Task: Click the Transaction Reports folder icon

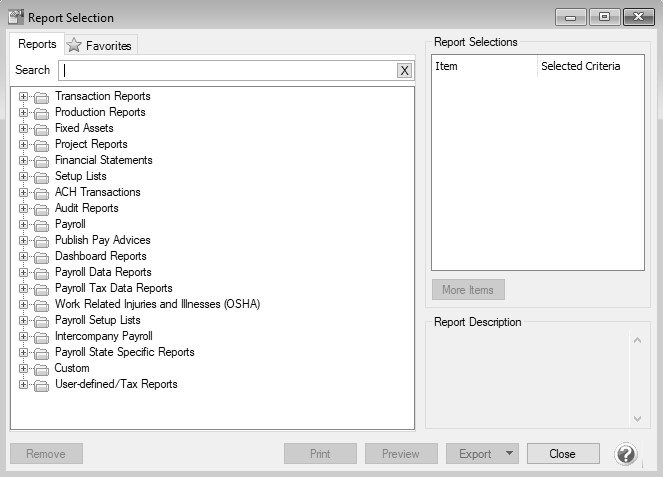Action: (x=41, y=97)
